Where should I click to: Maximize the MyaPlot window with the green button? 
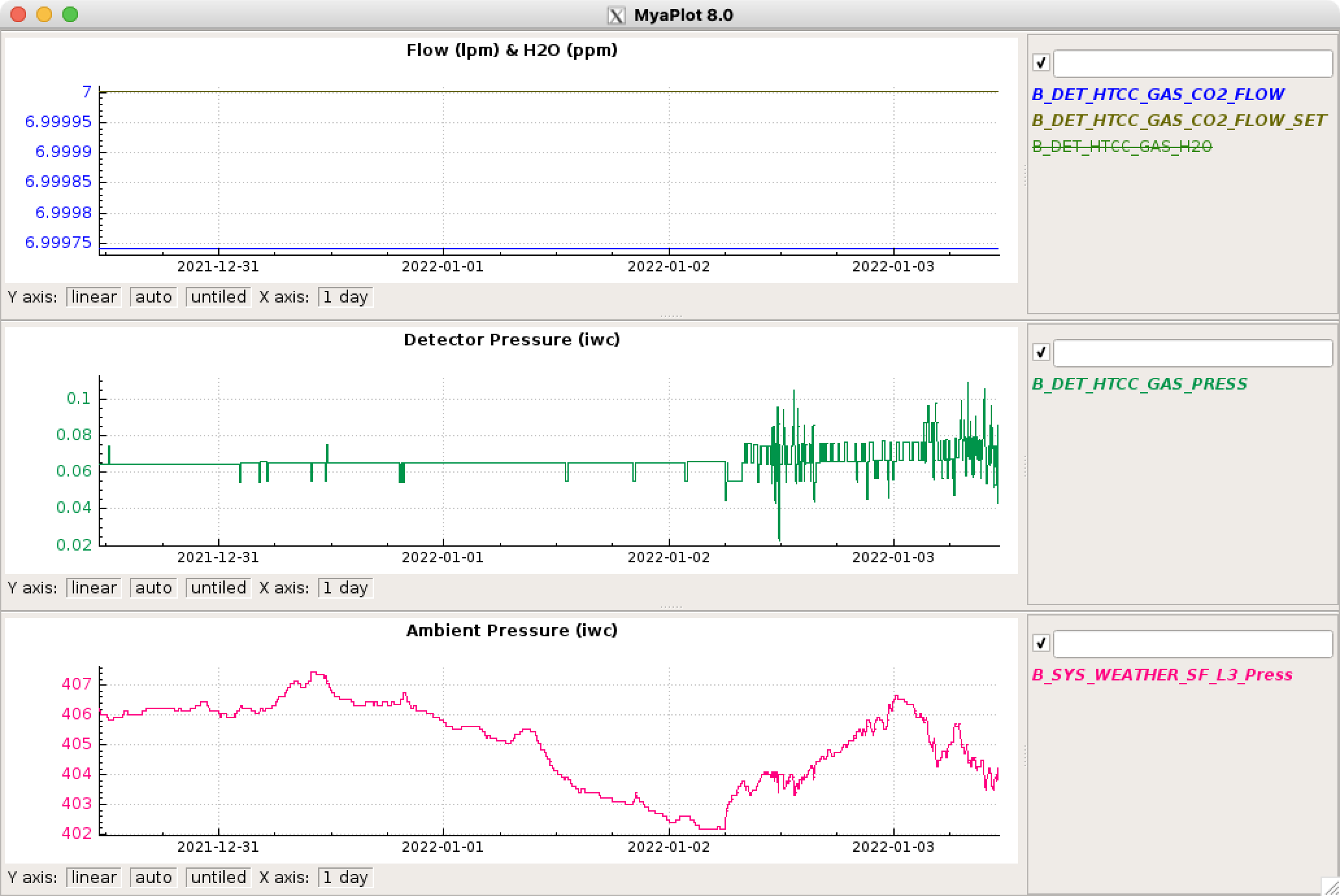pyautogui.click(x=70, y=14)
